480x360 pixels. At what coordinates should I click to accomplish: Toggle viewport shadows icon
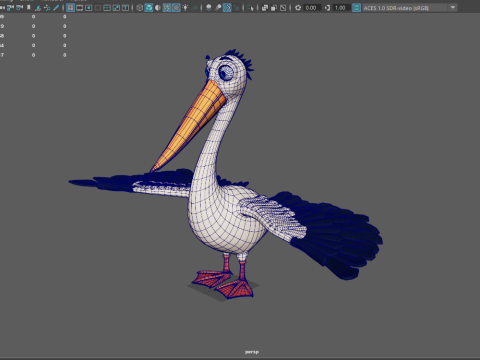tap(195, 8)
